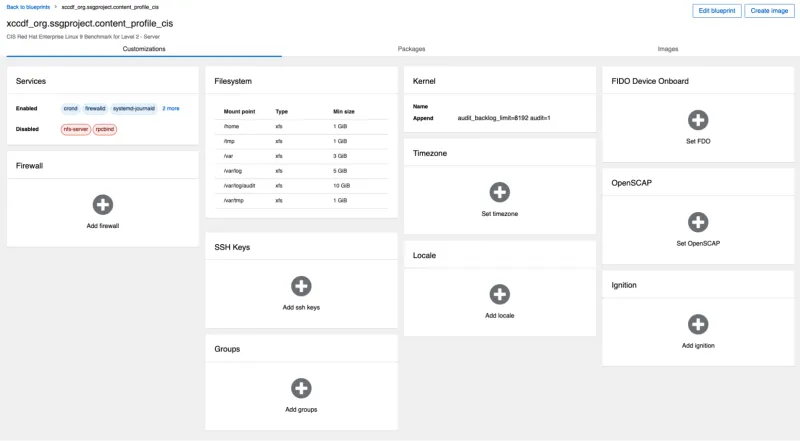Click the Set timezone plus icon

tap(499, 192)
